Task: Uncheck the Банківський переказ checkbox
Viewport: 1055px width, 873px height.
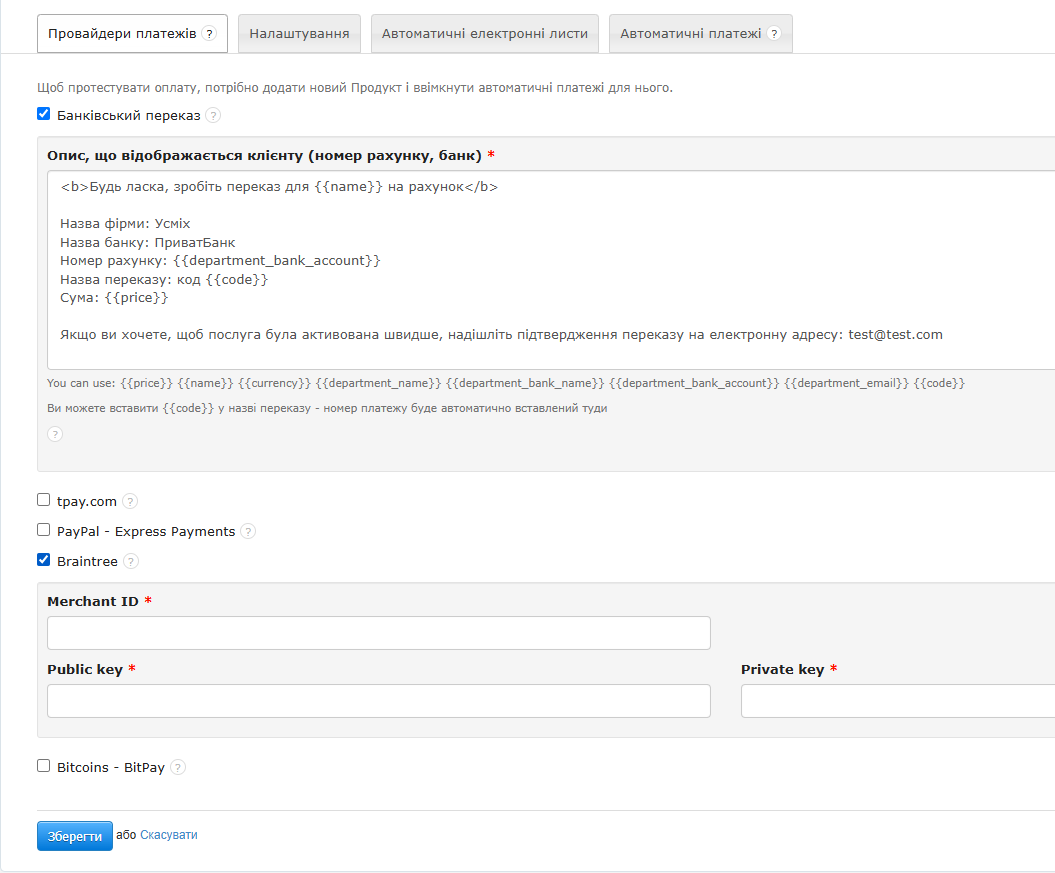Action: [43, 114]
